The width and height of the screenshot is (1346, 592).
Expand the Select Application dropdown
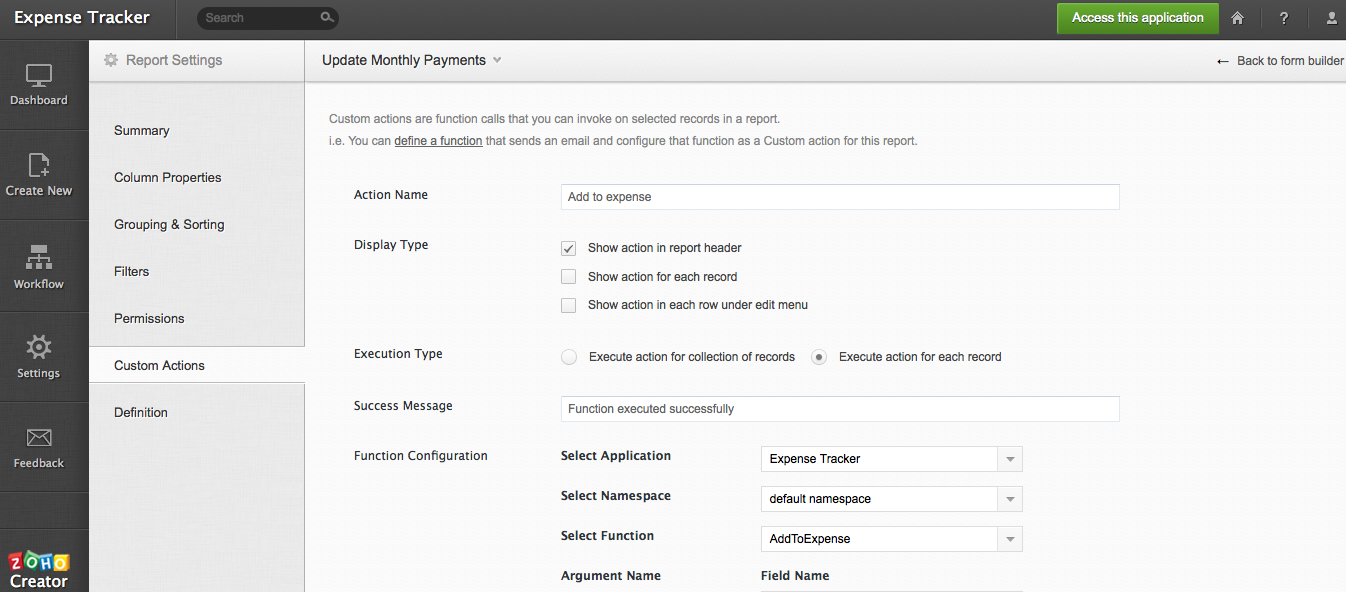[1010, 459]
